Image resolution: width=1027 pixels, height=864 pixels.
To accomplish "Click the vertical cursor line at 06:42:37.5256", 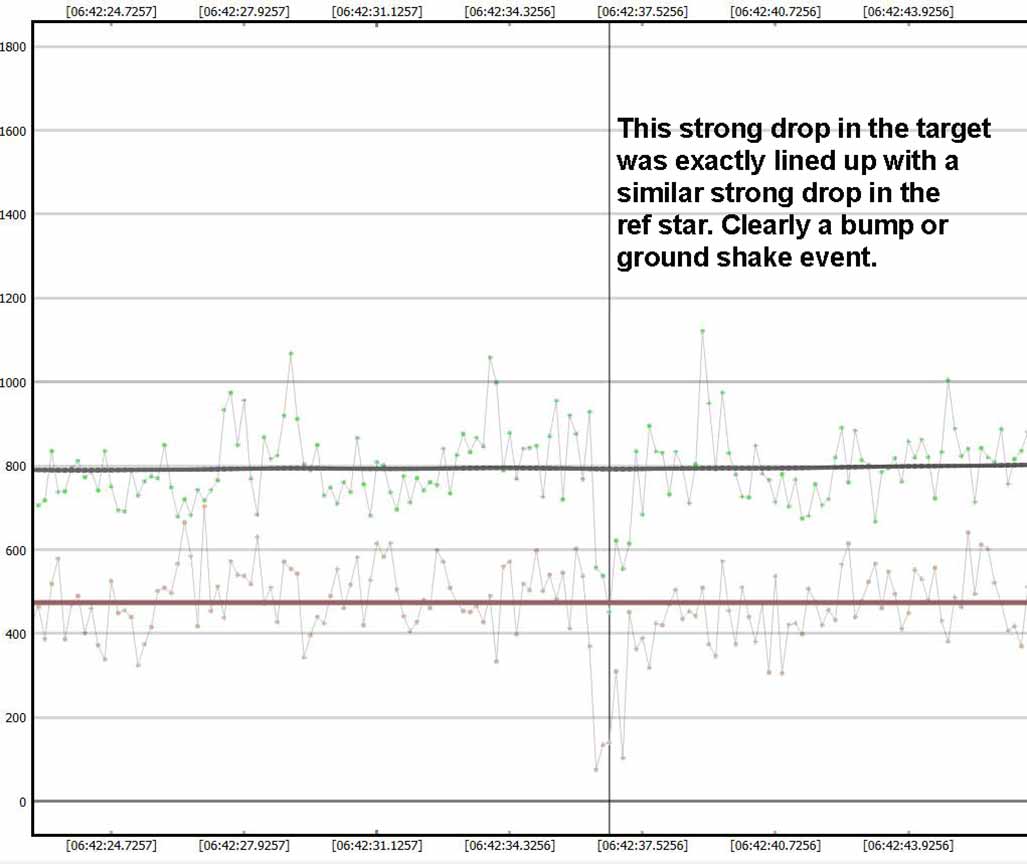I will tap(609, 300).
